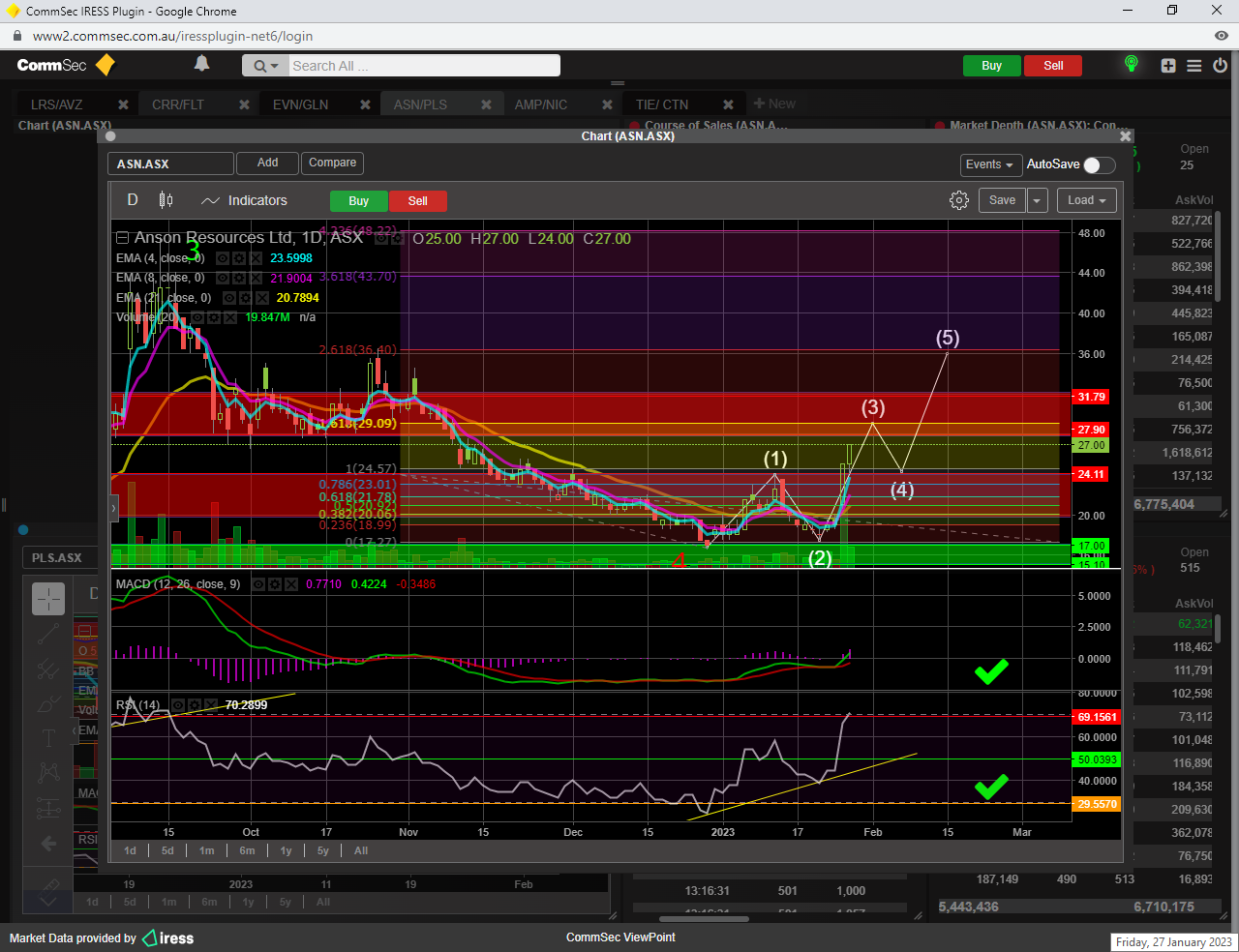Hide the EMA (8, close, 0) line
The width and height of the screenshot is (1239, 952).
(222, 278)
